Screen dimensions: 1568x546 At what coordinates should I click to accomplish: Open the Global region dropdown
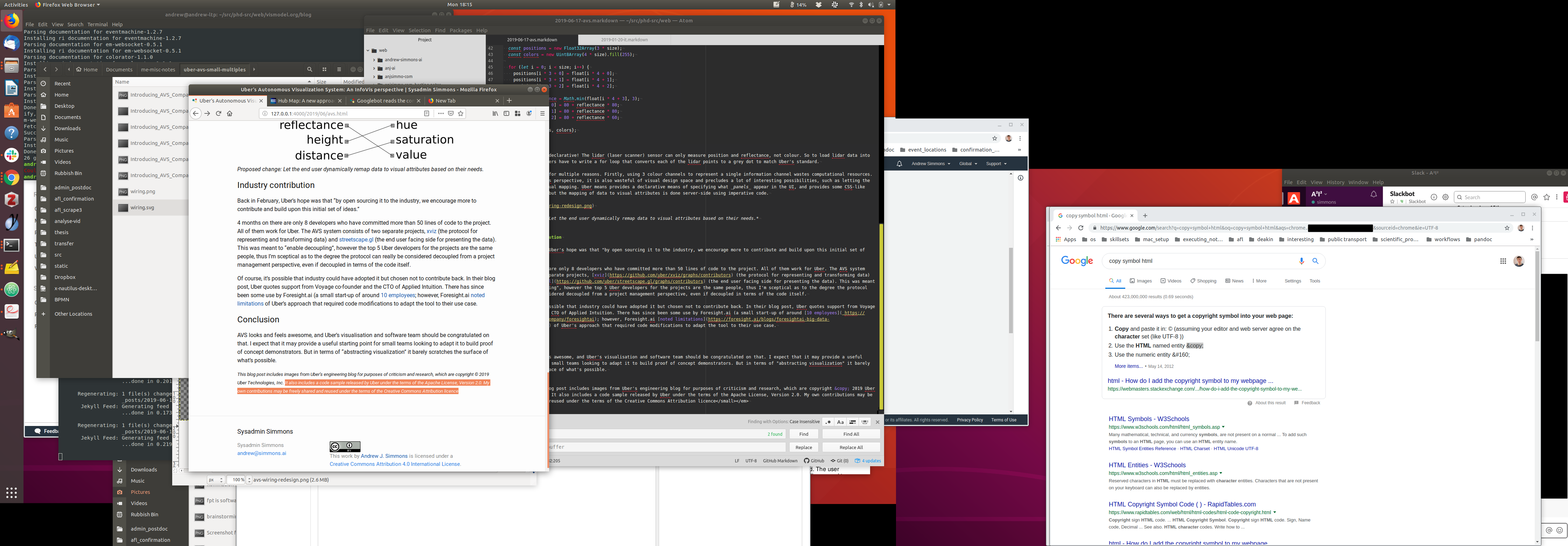[x=968, y=164]
